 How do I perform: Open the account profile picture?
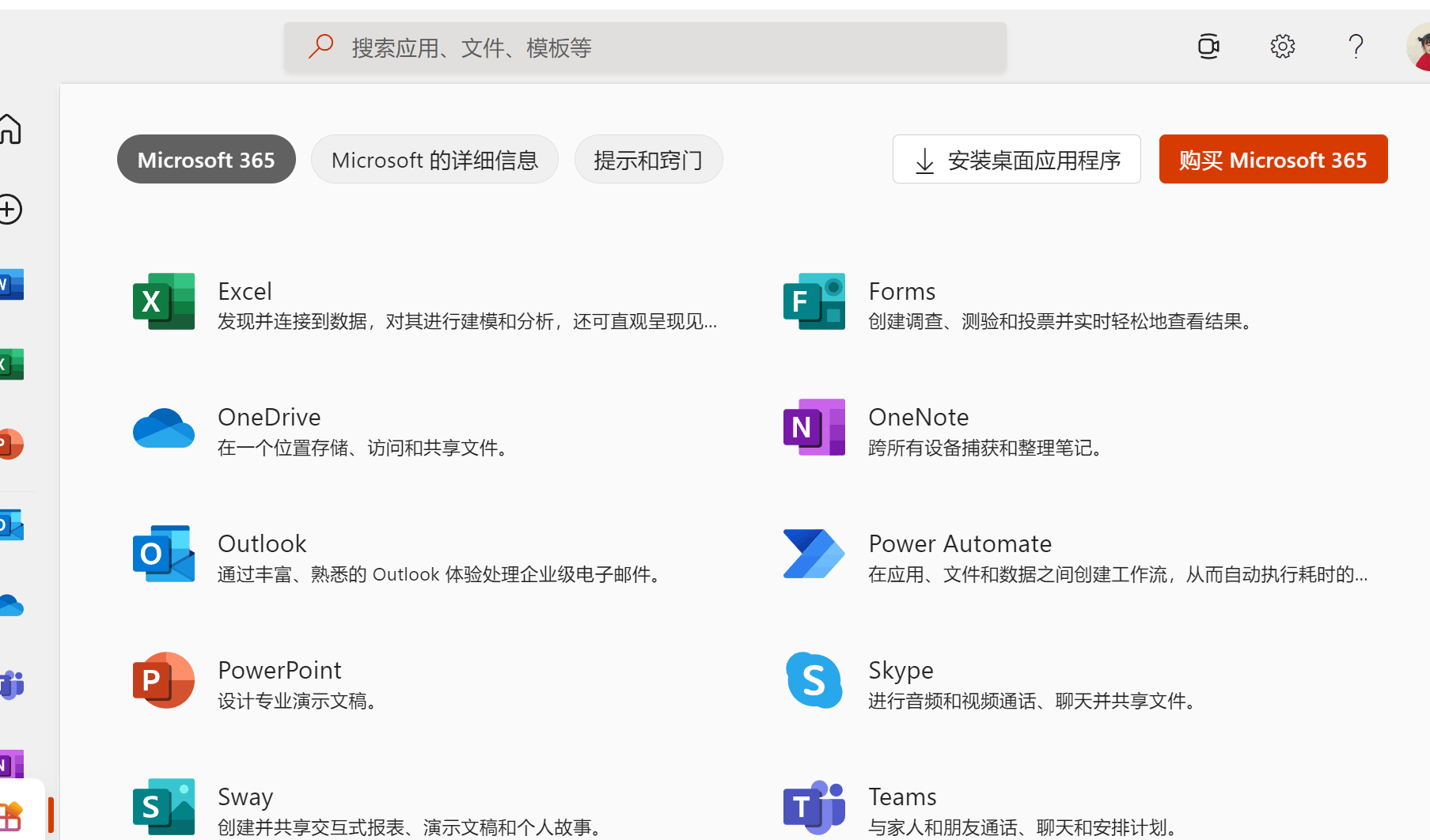click(1419, 47)
